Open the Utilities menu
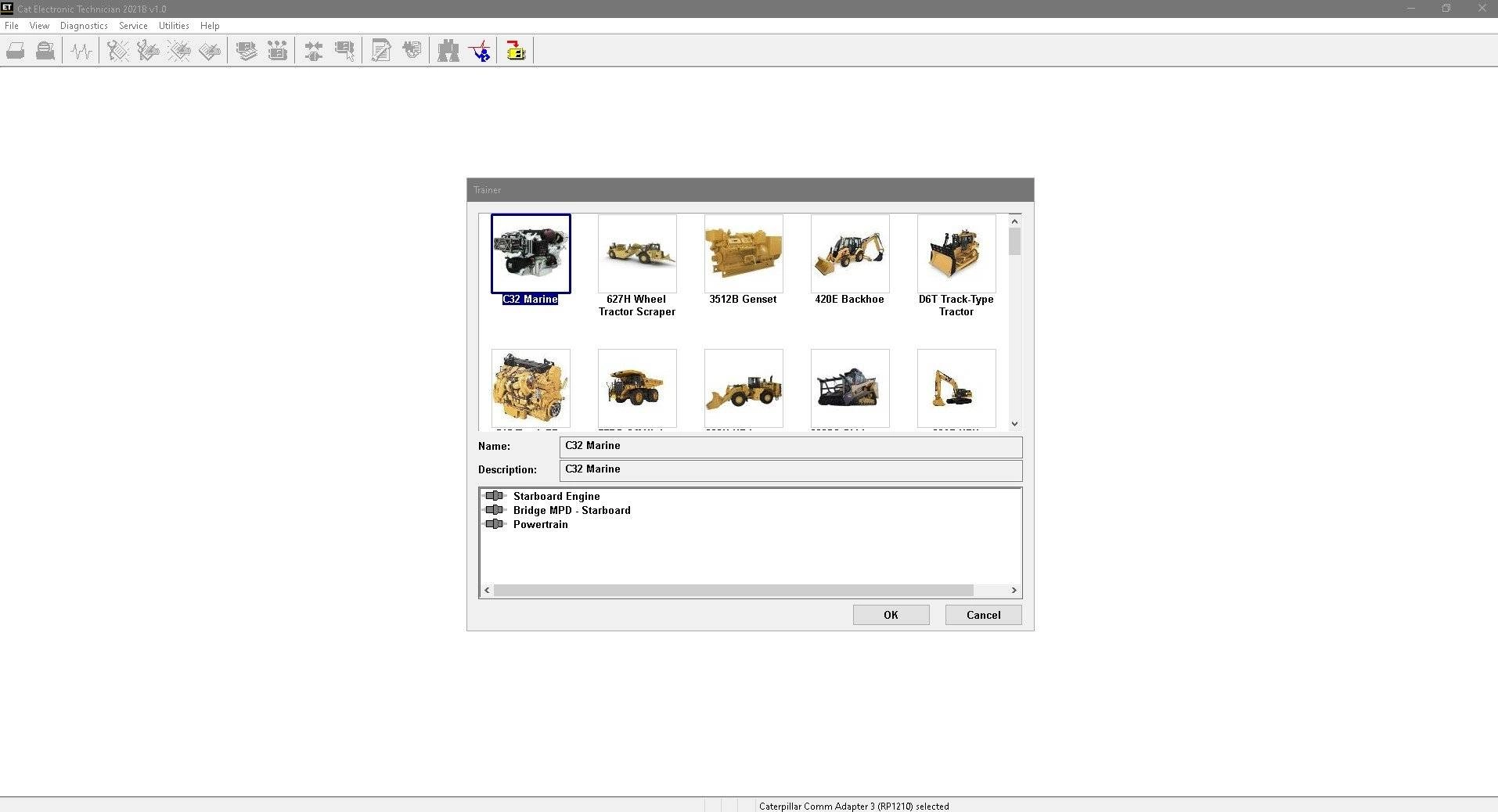 [174, 26]
